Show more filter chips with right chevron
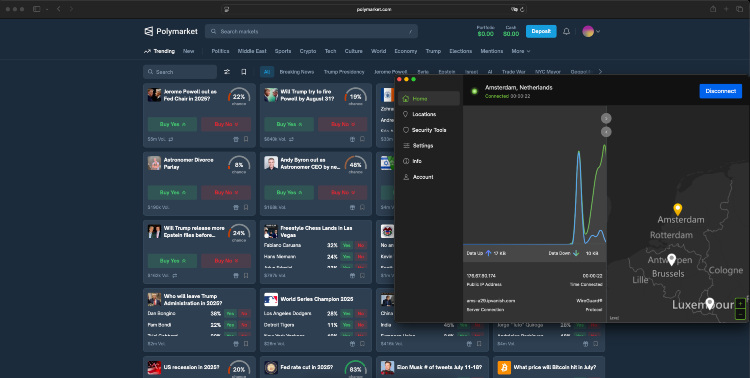This screenshot has width=750, height=378. (x=600, y=72)
